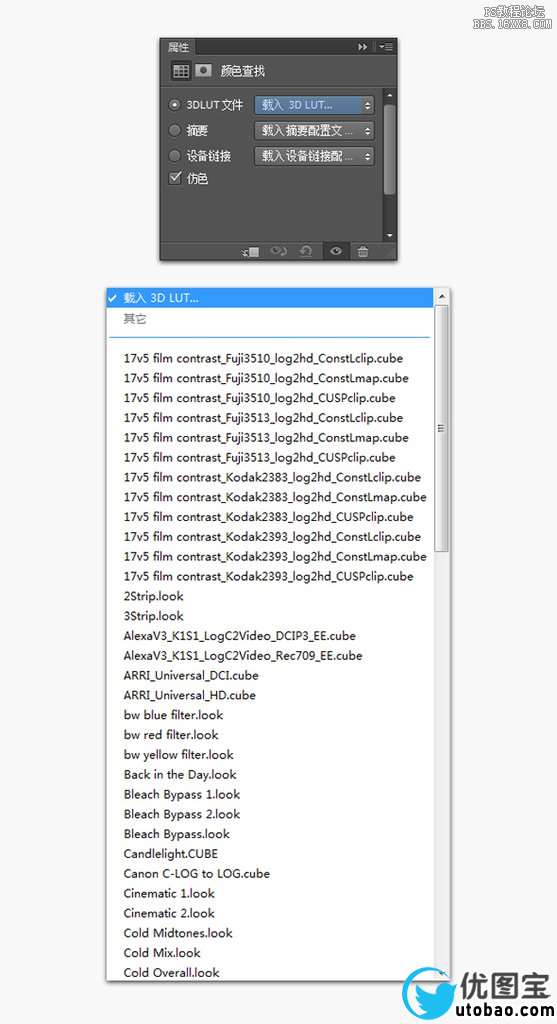Click the color lookup grid icon
Screen dimensions: 557x1024
tap(181, 71)
